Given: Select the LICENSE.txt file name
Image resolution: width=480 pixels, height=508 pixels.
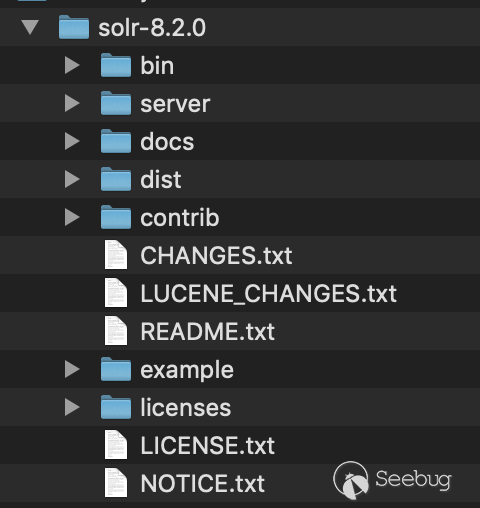Looking at the screenshot, I should click(207, 446).
